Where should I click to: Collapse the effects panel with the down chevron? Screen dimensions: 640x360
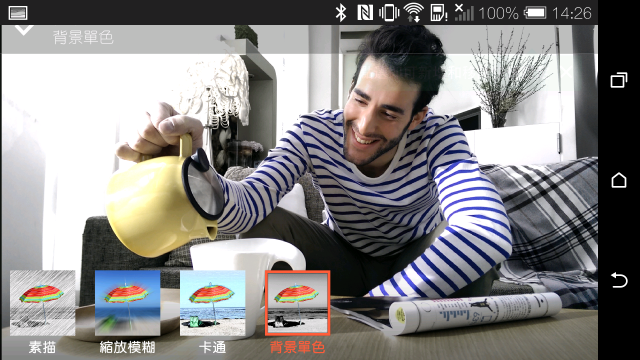[x=24, y=30]
